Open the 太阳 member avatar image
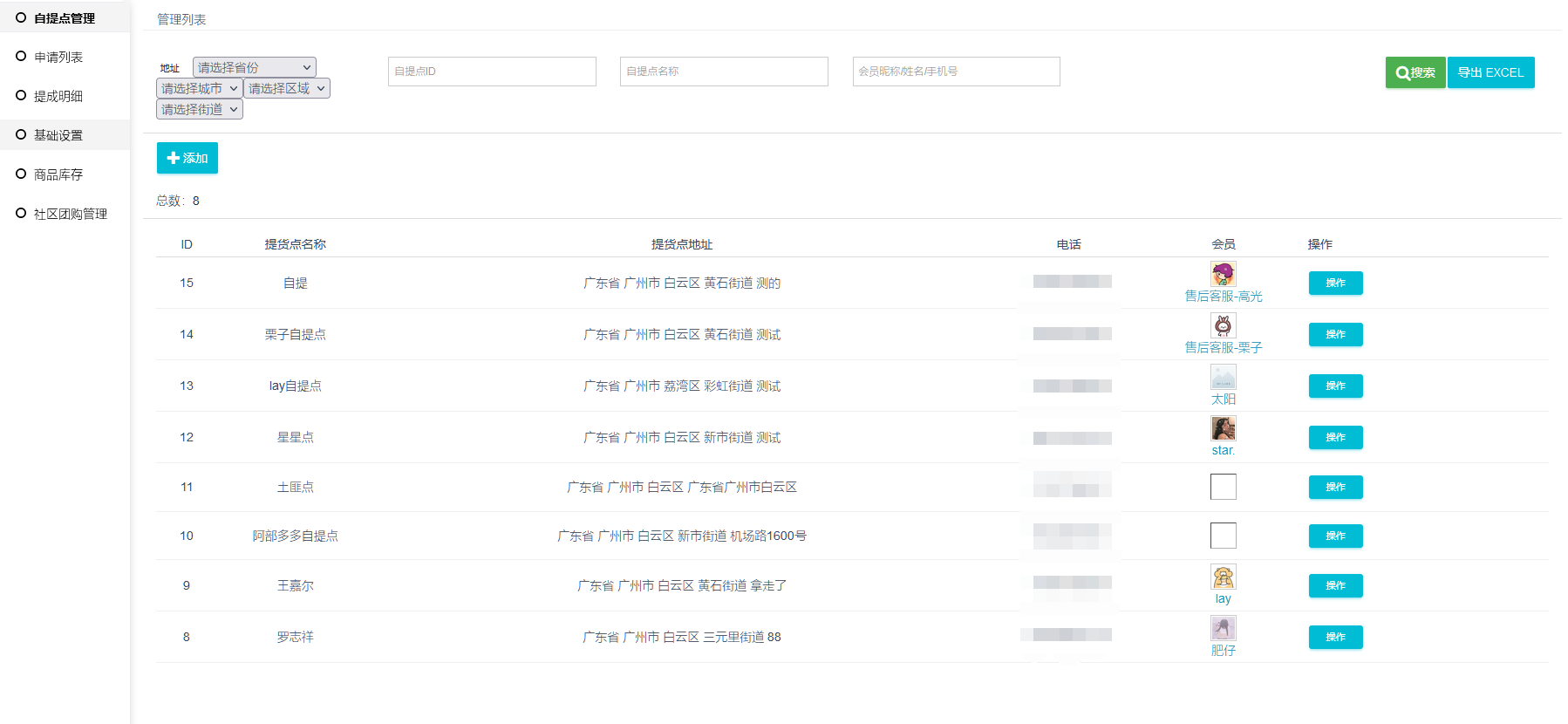Screen dimensions: 1568x724 click(x=1223, y=377)
